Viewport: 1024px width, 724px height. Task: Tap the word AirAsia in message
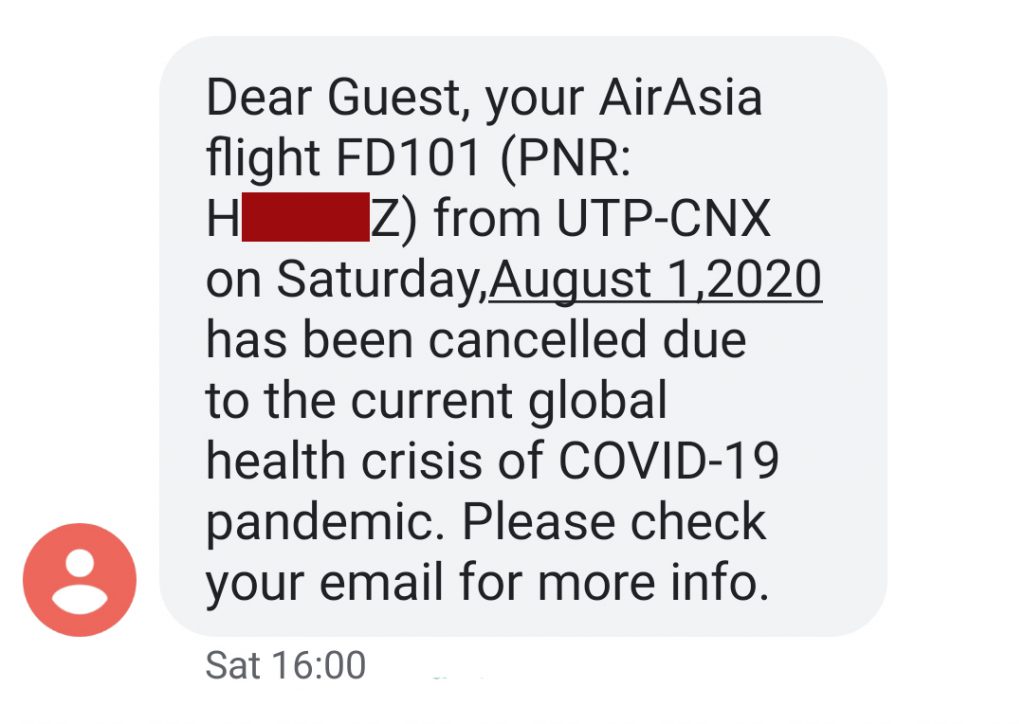point(680,97)
